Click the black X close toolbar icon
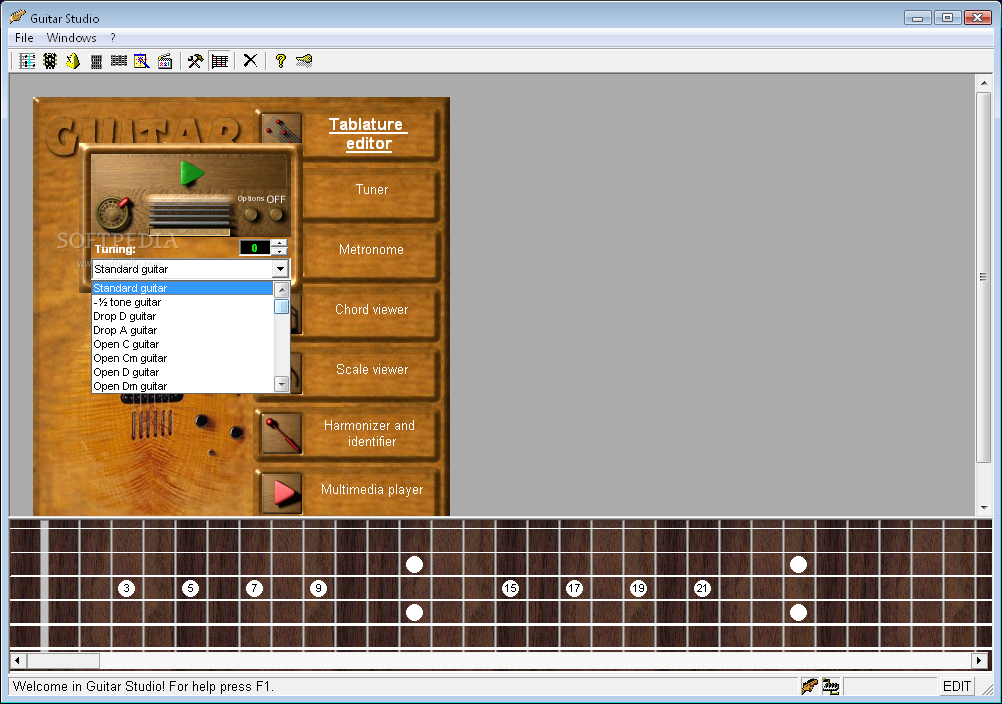1002x704 pixels. pyautogui.click(x=250, y=61)
